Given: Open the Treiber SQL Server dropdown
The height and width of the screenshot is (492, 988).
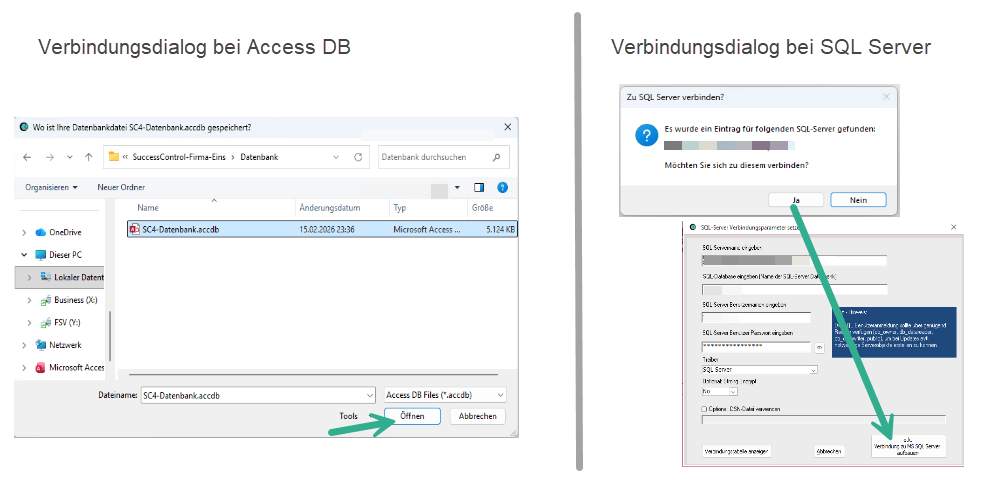Looking at the screenshot, I should 813,370.
